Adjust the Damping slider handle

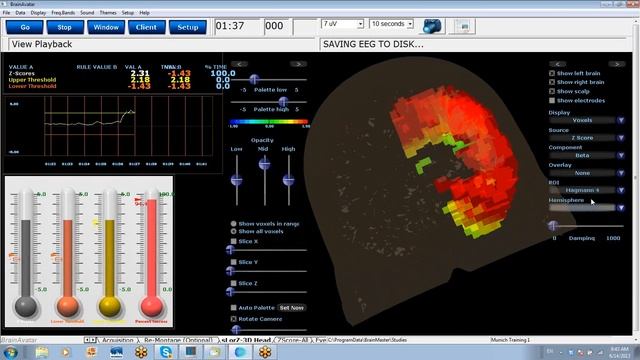point(553,225)
